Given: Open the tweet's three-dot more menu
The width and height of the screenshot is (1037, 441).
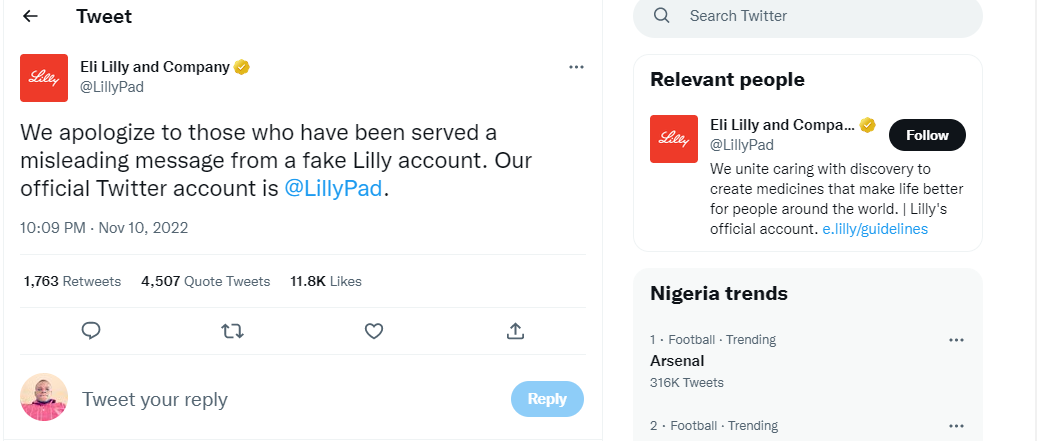Looking at the screenshot, I should [x=576, y=67].
